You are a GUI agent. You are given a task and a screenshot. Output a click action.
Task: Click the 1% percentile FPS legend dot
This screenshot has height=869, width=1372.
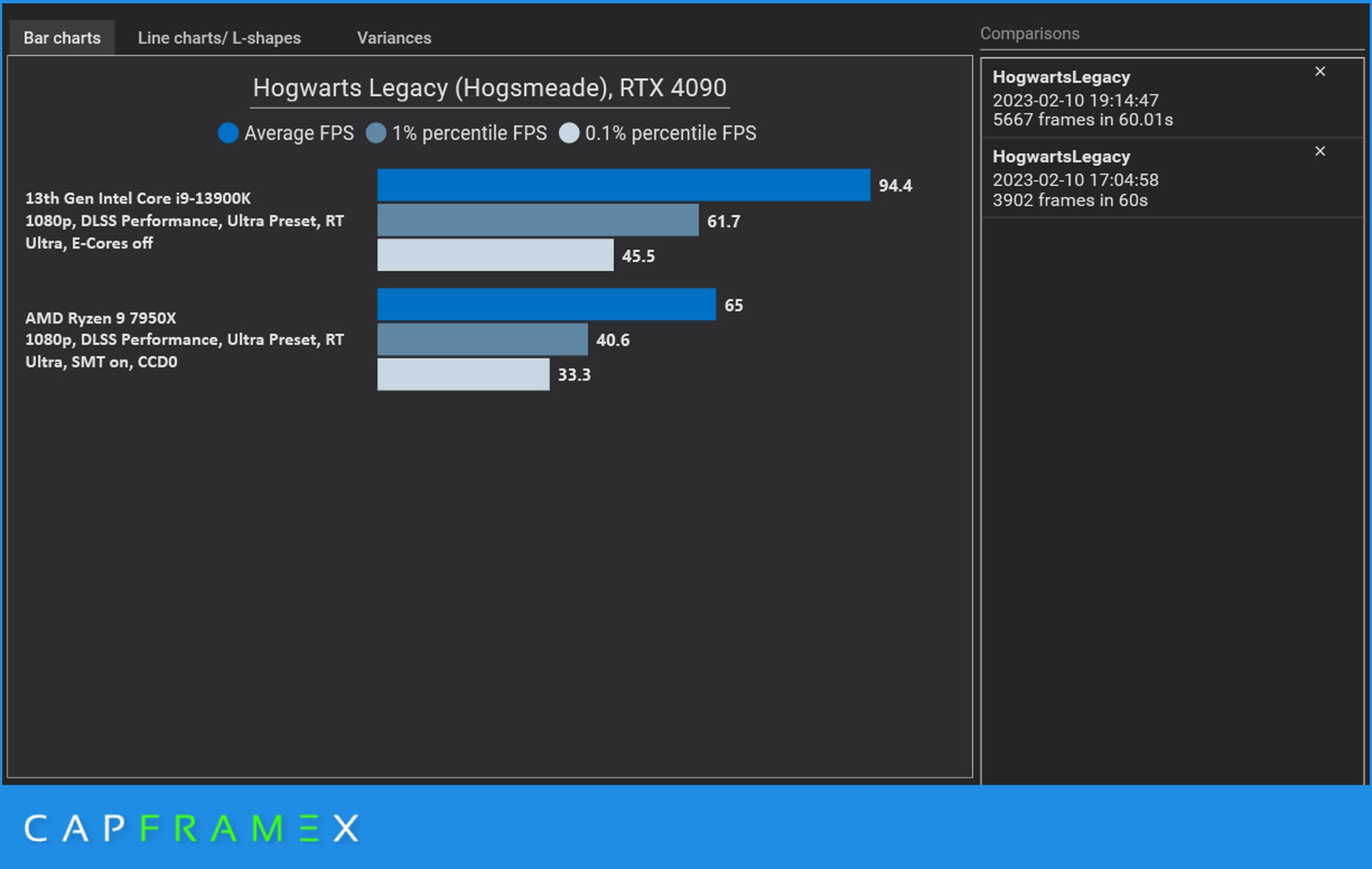(376, 134)
